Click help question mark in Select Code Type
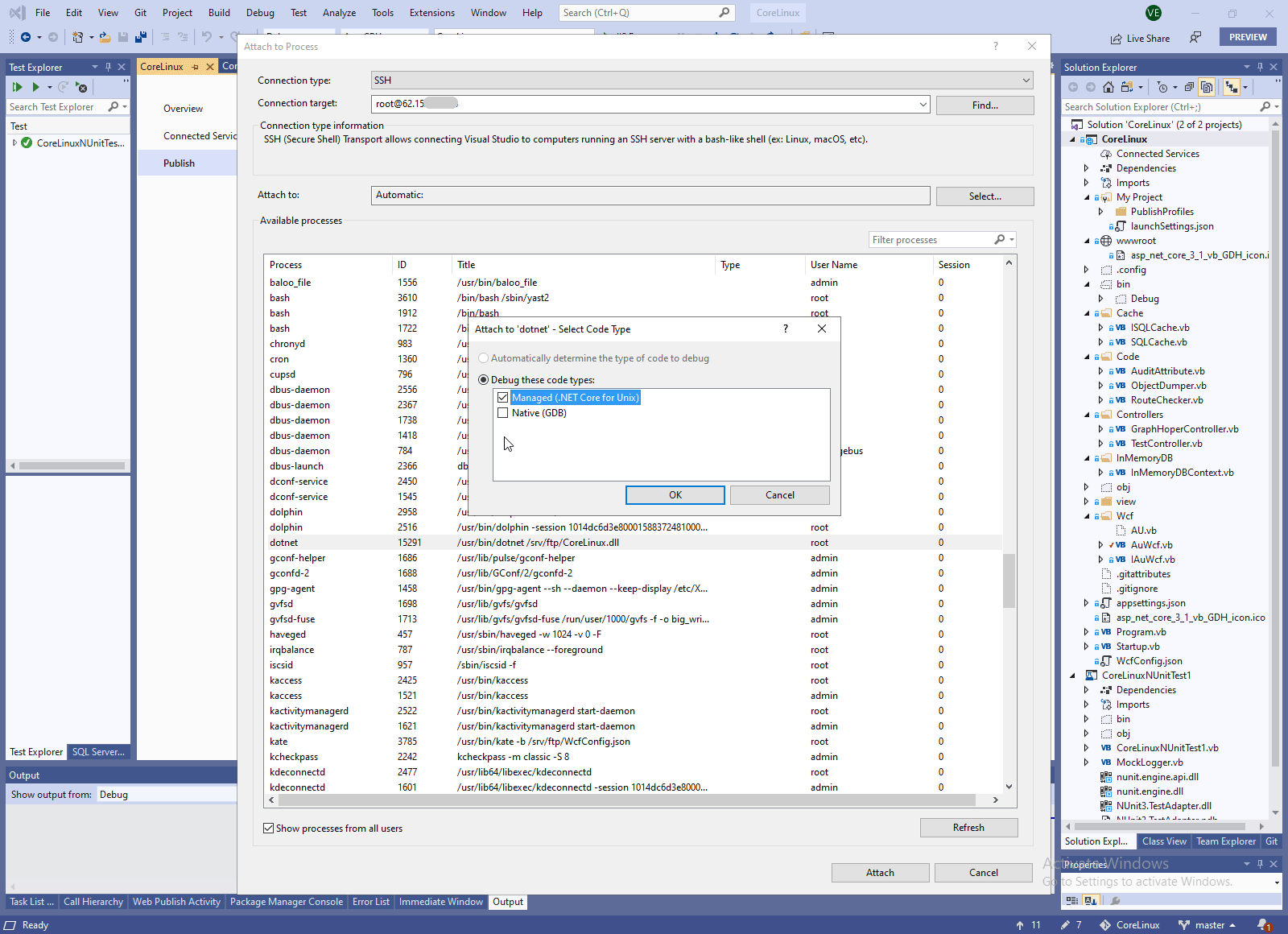 786,329
